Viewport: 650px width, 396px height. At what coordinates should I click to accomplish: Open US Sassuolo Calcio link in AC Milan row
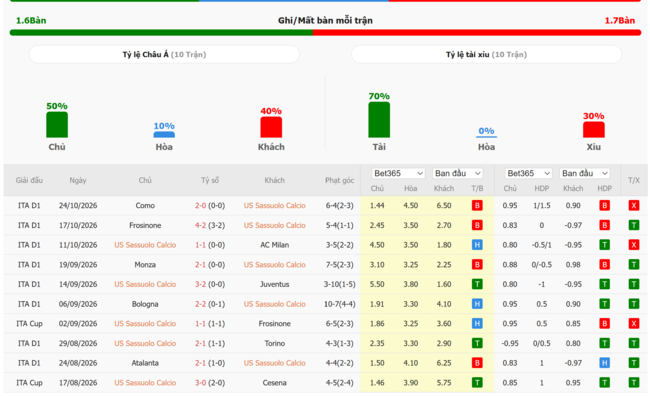(145, 245)
